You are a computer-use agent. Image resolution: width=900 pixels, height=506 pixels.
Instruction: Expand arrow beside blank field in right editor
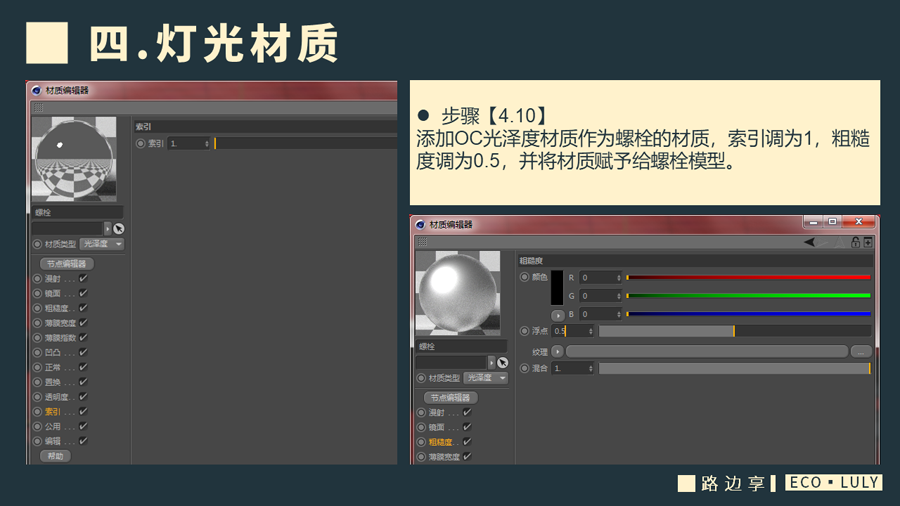pos(491,363)
